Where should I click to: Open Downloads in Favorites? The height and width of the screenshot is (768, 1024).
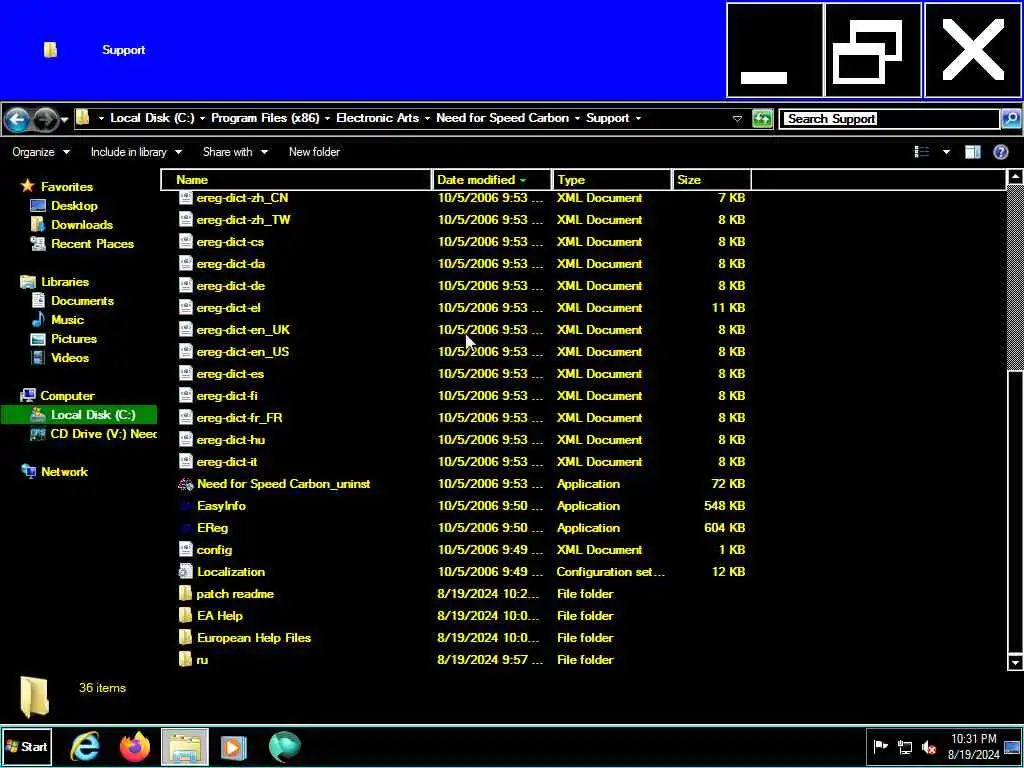click(x=82, y=225)
